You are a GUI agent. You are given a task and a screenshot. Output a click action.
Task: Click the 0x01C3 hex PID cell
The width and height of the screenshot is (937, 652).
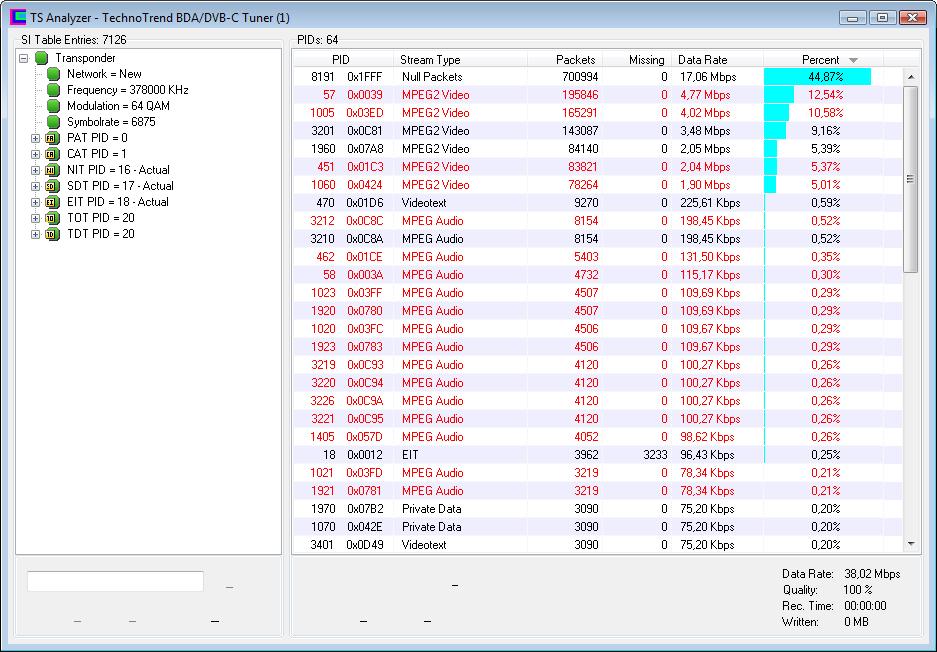365,167
